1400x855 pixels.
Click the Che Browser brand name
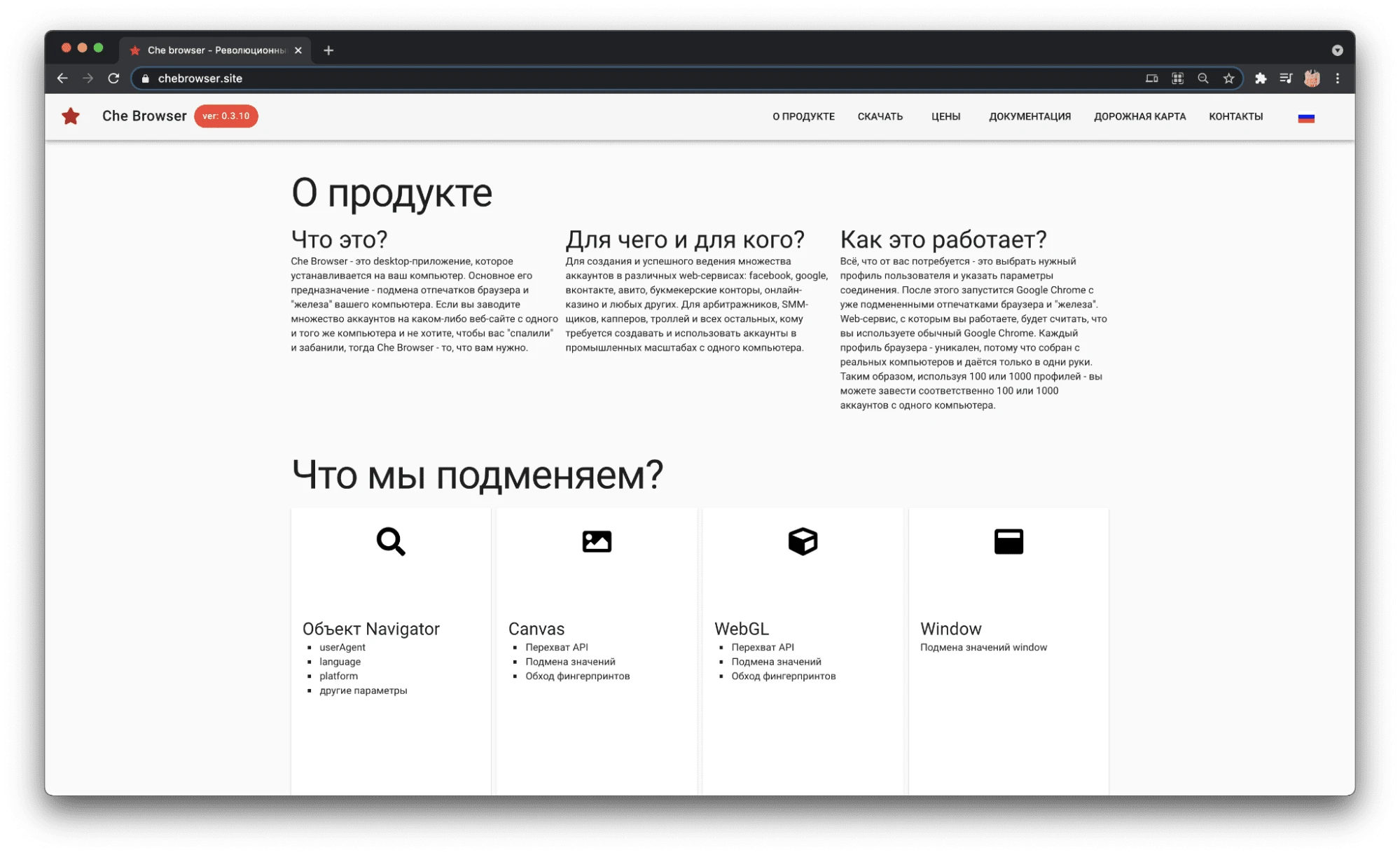pyautogui.click(x=144, y=116)
